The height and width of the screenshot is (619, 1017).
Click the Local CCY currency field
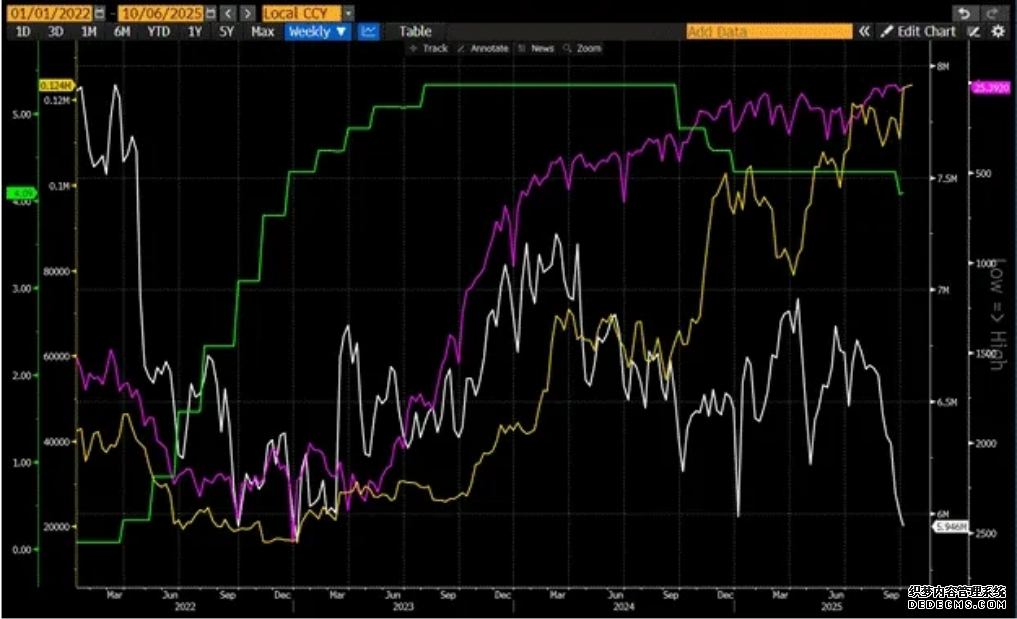[x=302, y=13]
